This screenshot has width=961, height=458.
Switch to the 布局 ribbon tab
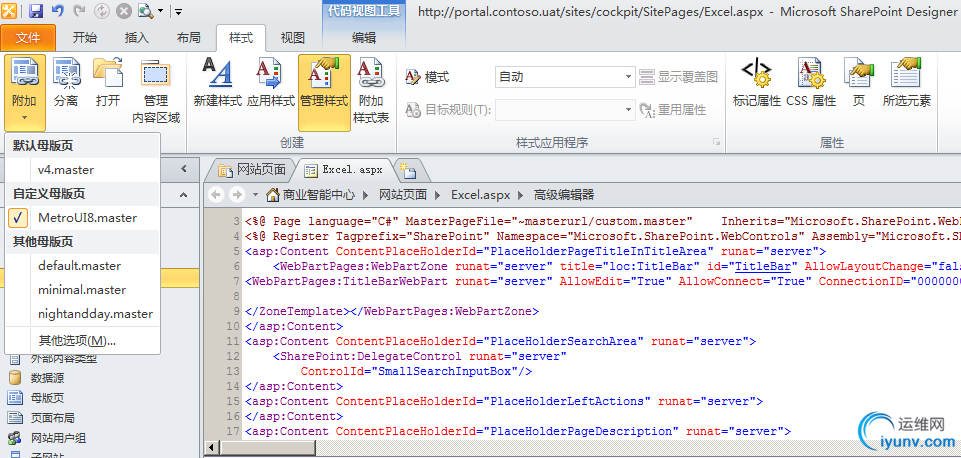pos(188,38)
